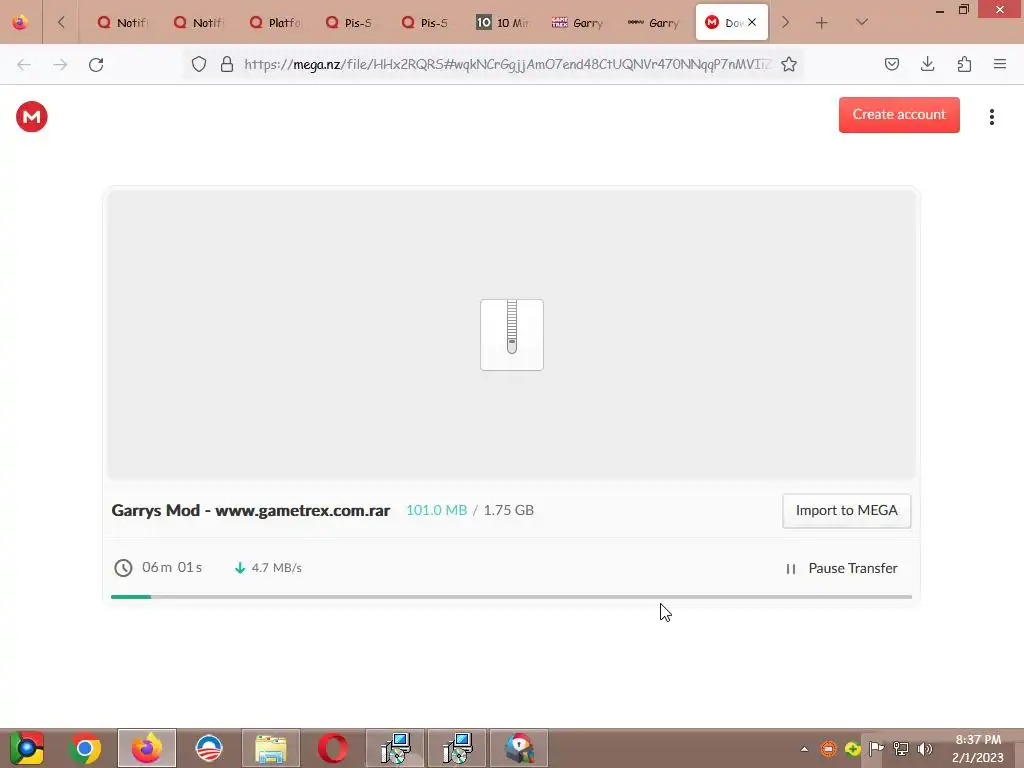Viewport: 1024px width, 768px height.
Task: Click the Save to Pocket icon
Action: 891,64
